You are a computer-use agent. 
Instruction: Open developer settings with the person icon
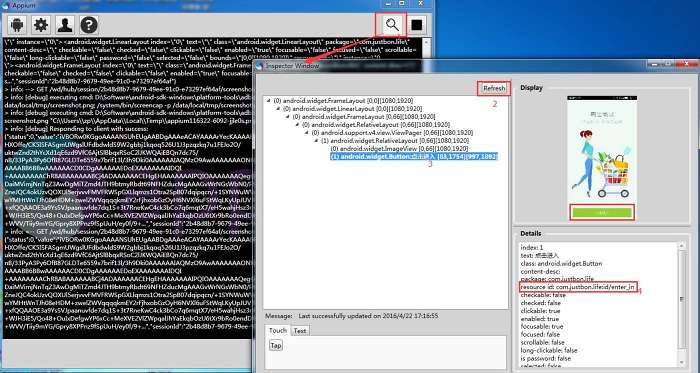coord(65,25)
